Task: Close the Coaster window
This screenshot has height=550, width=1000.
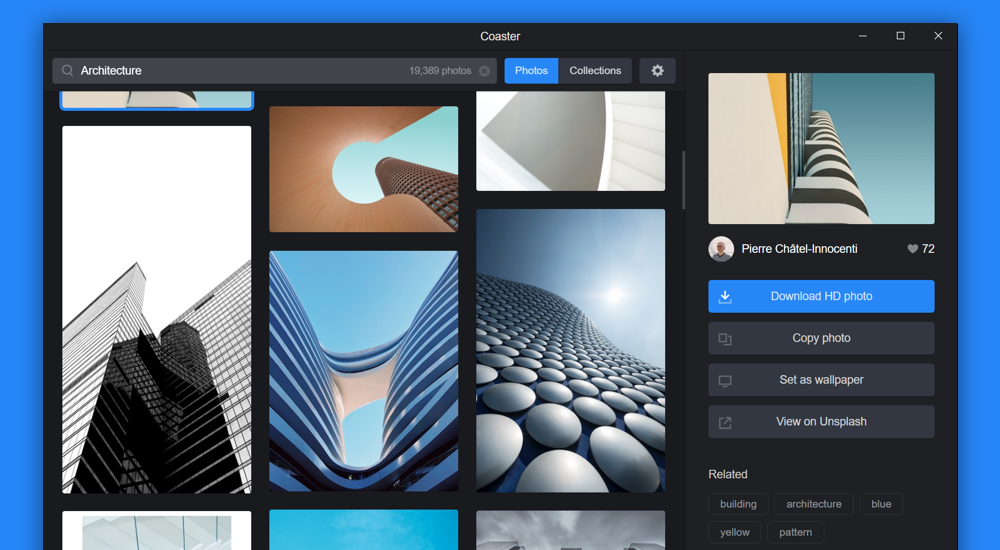Action: coord(938,36)
